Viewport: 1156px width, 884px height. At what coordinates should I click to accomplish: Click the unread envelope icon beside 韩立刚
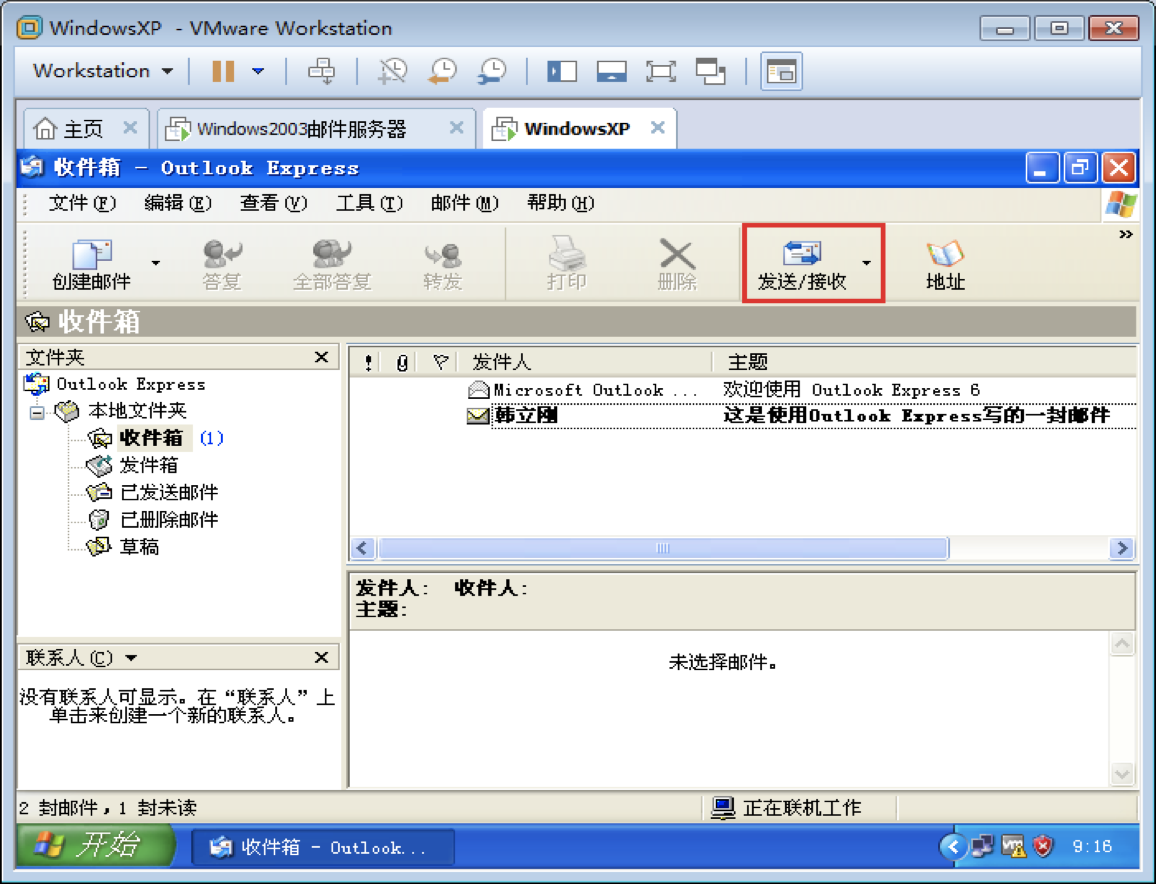click(x=478, y=417)
